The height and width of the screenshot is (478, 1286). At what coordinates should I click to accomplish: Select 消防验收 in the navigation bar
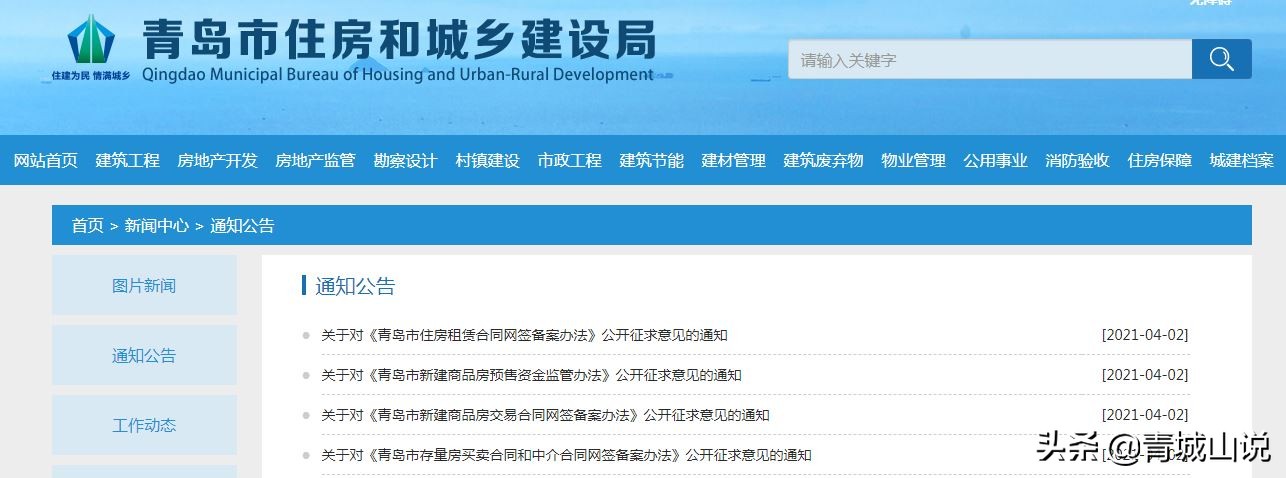tap(1077, 160)
